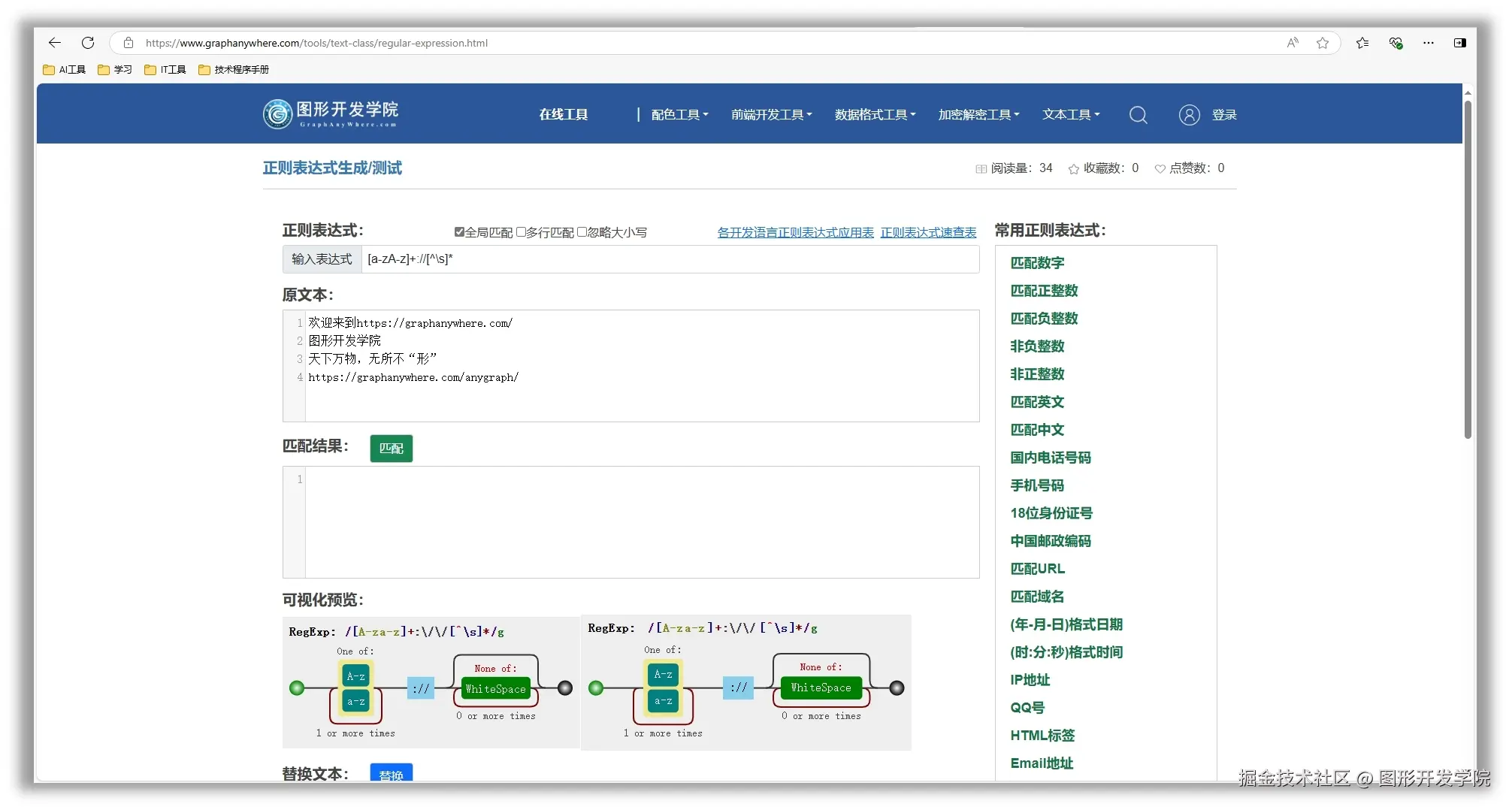Click the right regex visualization diagram
Image resolution: width=1512 pixels, height=810 pixels.
tap(746, 682)
